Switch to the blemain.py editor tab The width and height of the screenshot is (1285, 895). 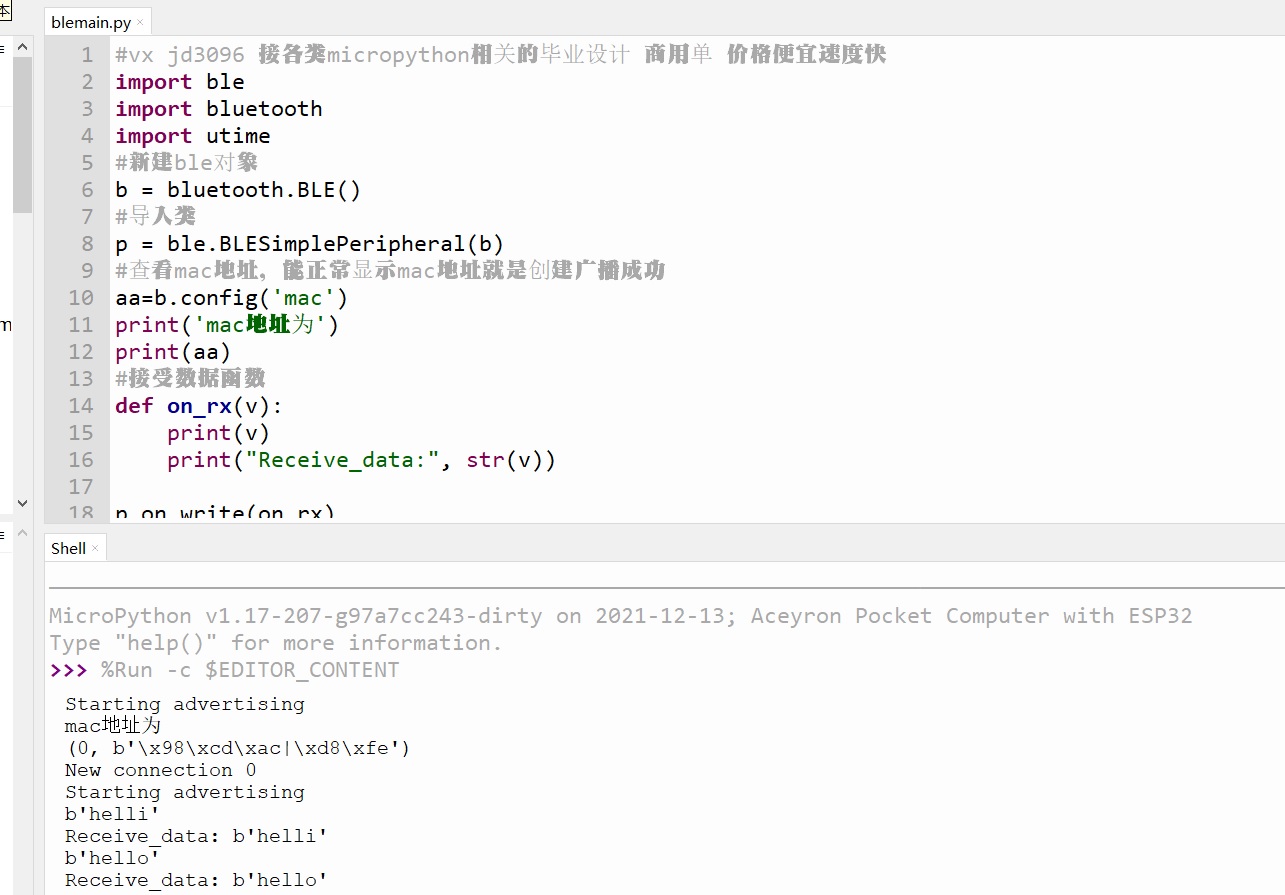(x=90, y=21)
